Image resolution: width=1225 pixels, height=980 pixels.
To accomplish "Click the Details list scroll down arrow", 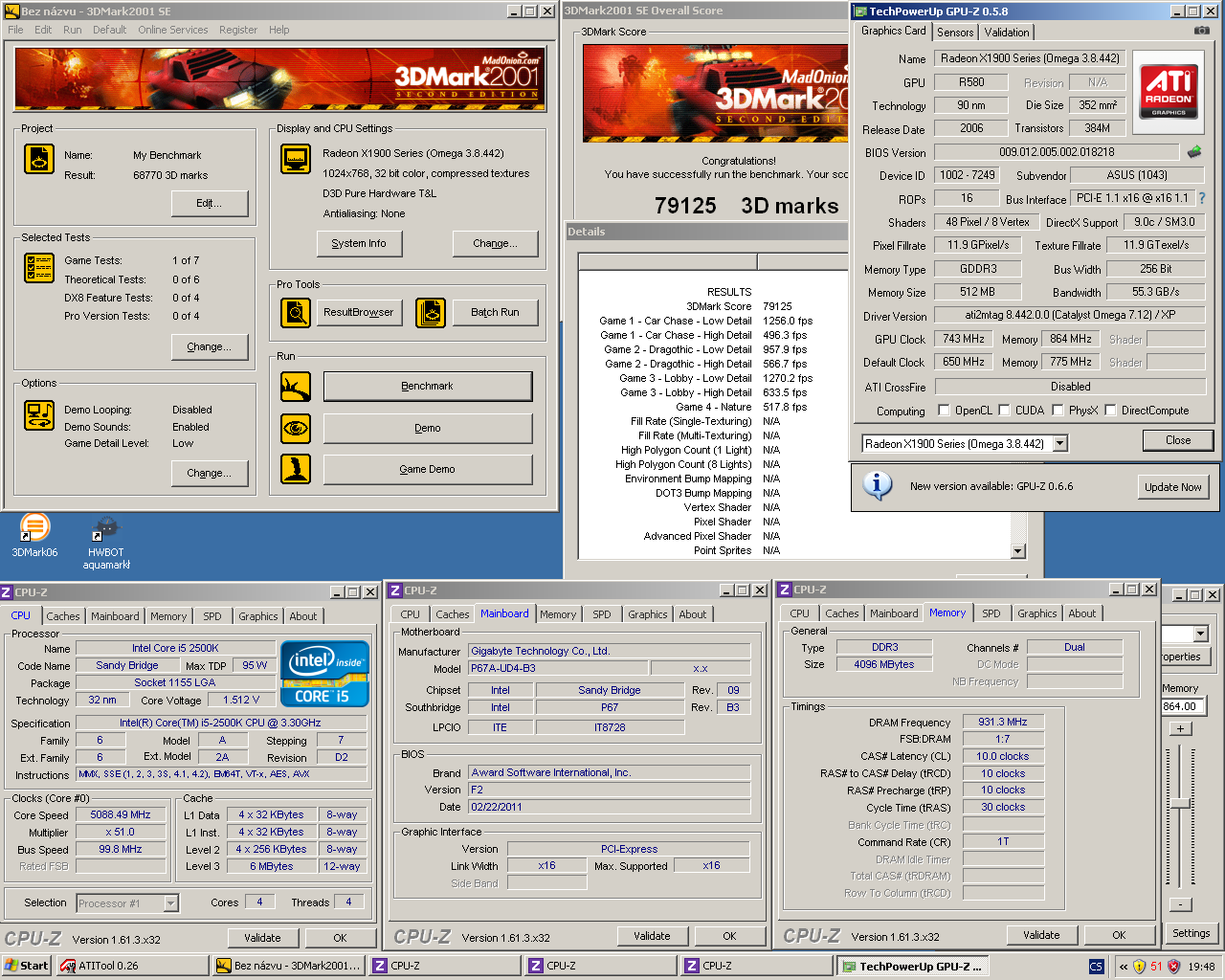I will (1017, 551).
